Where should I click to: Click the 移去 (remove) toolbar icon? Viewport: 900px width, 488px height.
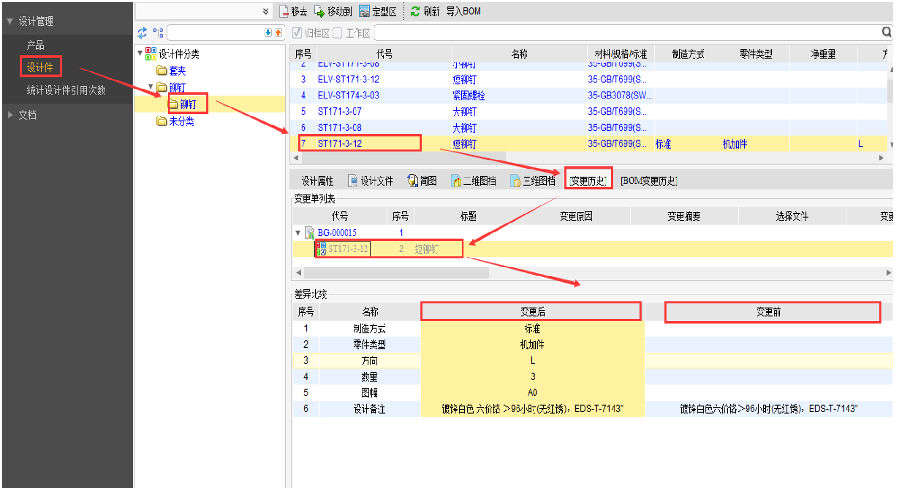pyautogui.click(x=284, y=11)
